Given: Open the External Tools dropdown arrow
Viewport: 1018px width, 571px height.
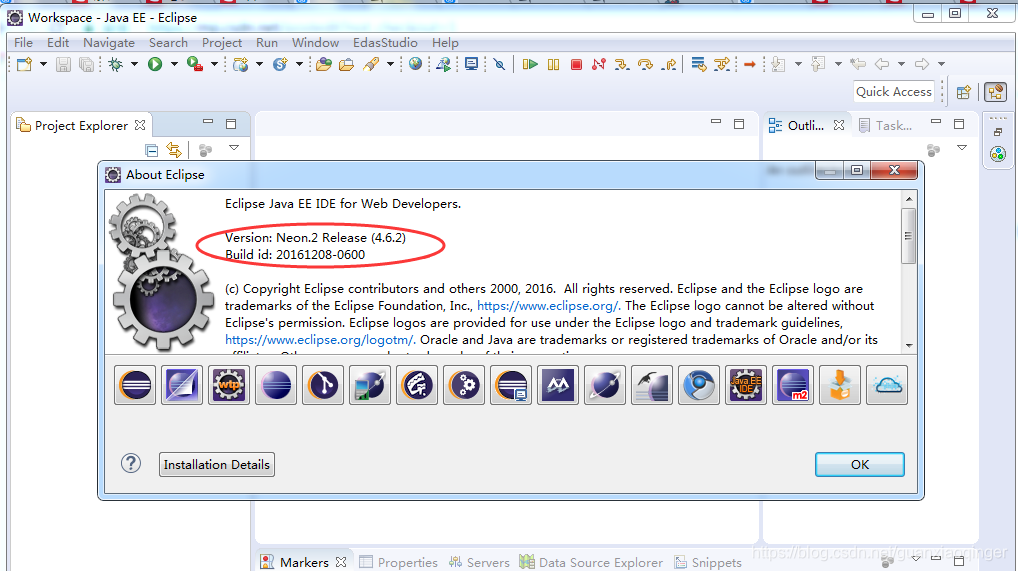Looking at the screenshot, I should pos(214,64).
